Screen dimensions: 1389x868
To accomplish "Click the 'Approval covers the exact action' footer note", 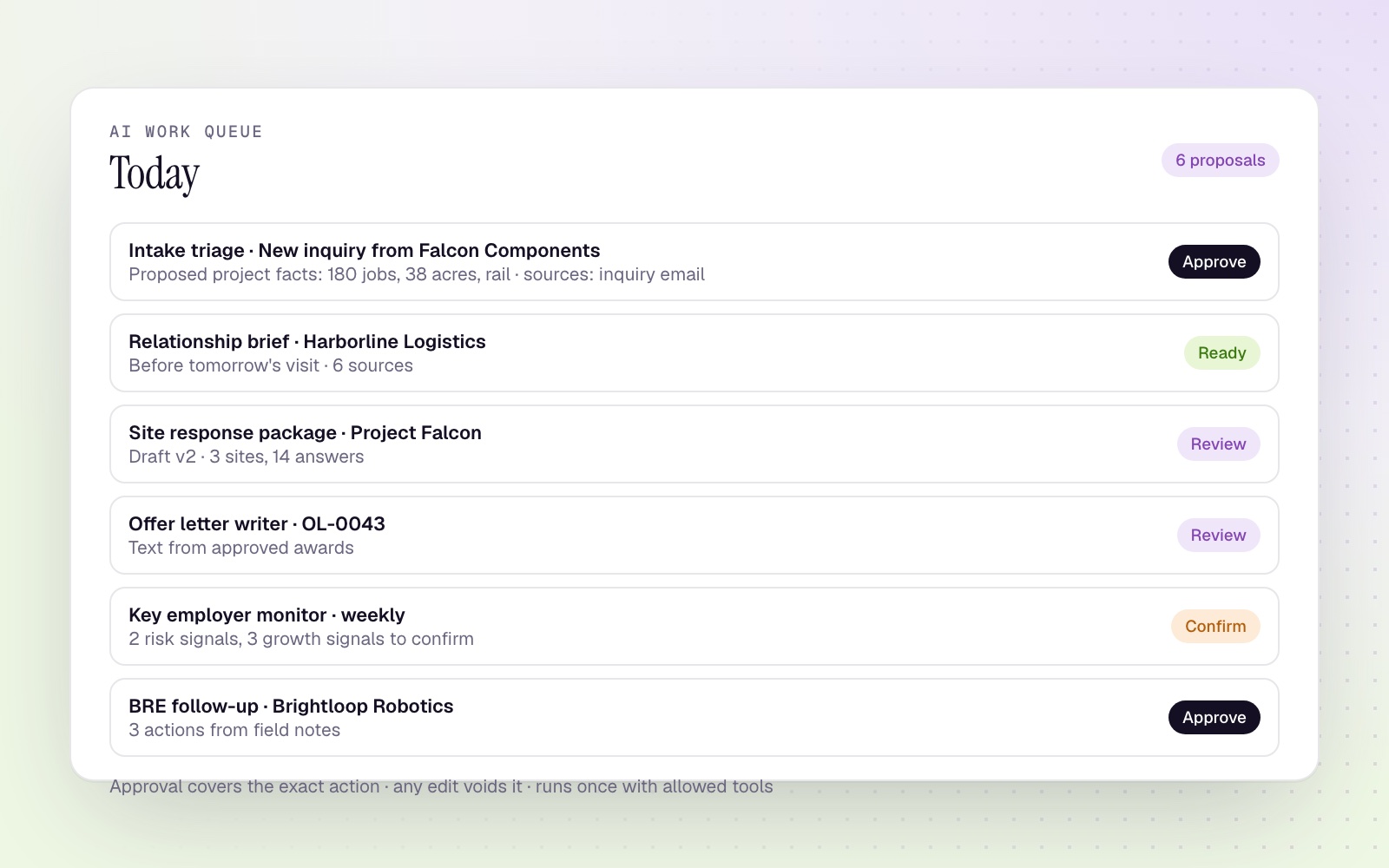I will pyautogui.click(x=441, y=786).
